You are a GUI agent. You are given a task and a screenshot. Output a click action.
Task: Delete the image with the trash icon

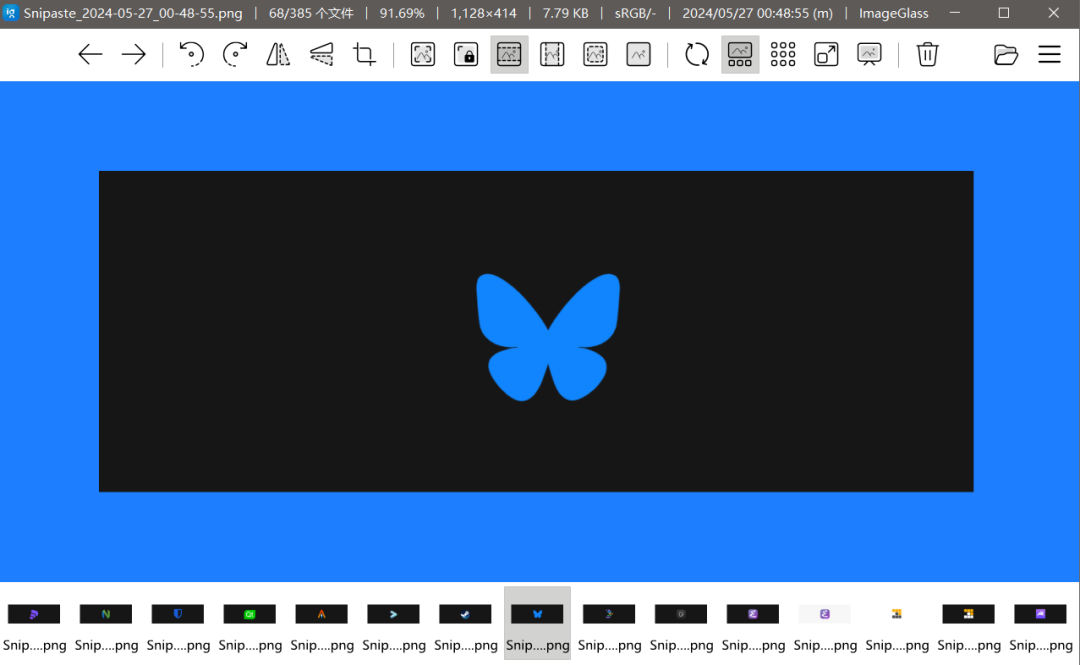(928, 54)
